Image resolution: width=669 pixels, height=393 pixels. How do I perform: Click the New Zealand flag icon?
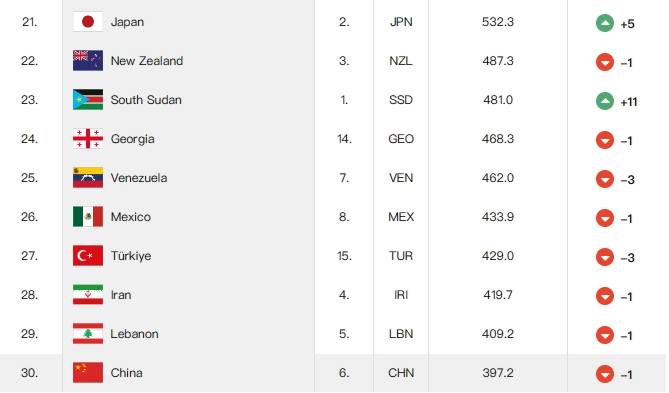(x=88, y=61)
